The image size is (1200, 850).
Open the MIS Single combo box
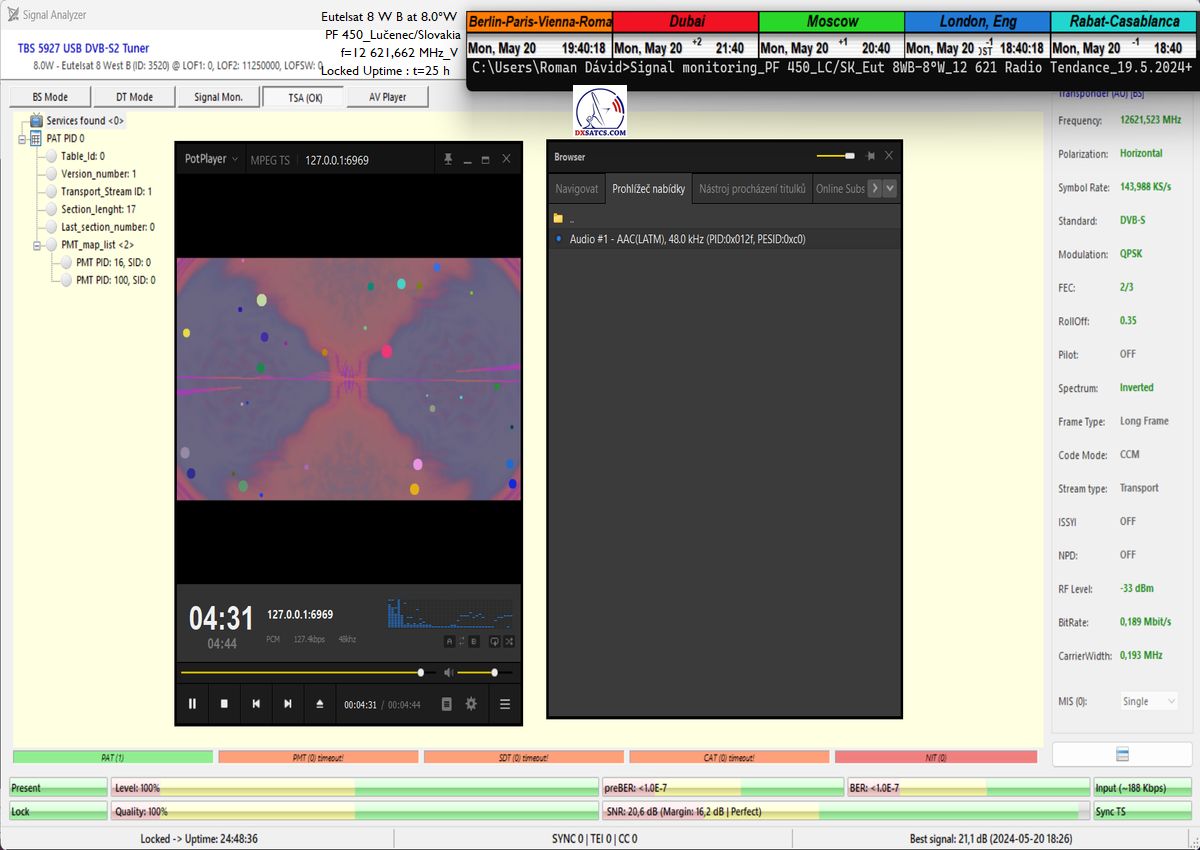(x=1149, y=702)
